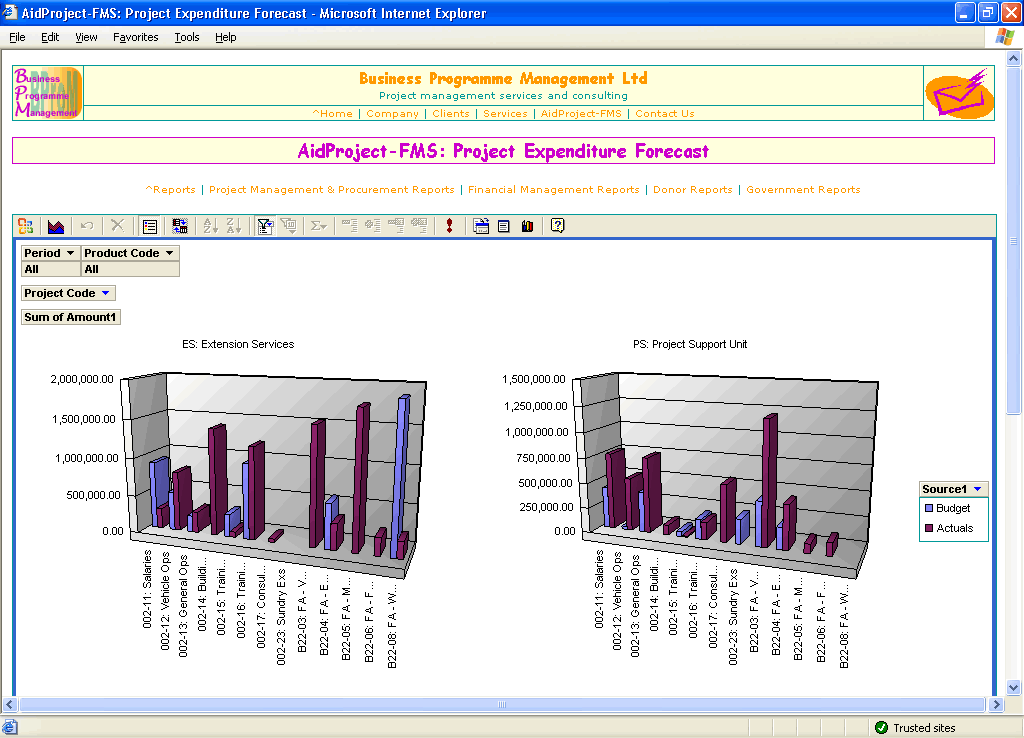Open the AidProject-FMS nav link
The height and width of the screenshot is (738, 1024).
581,114
